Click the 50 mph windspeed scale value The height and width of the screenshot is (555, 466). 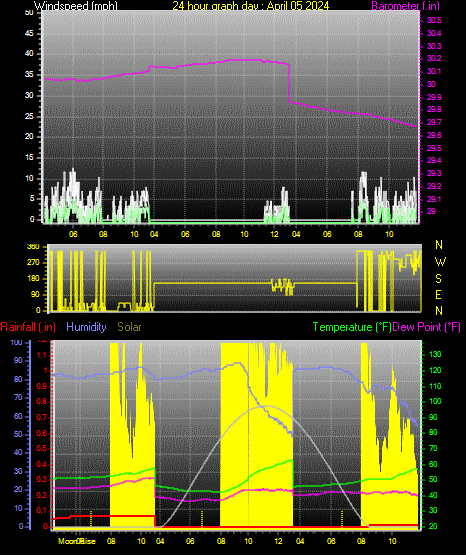tap(29, 12)
